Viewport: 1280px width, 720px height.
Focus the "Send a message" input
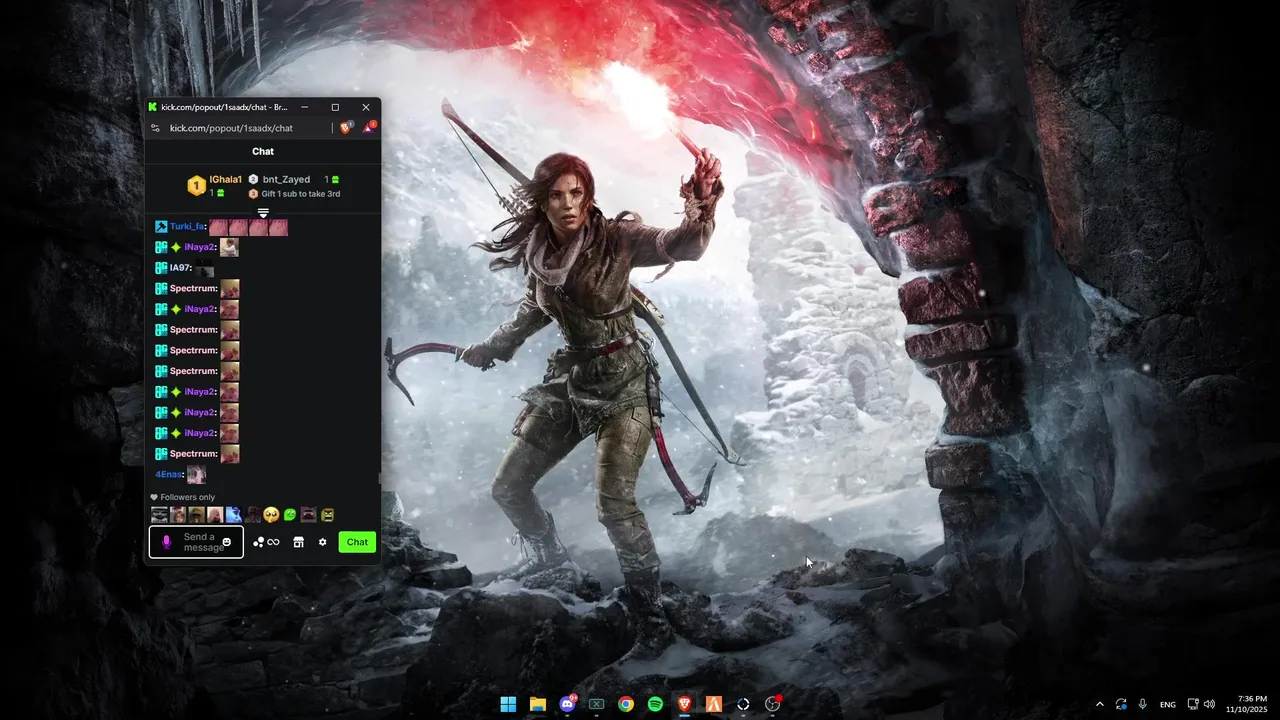tap(197, 542)
